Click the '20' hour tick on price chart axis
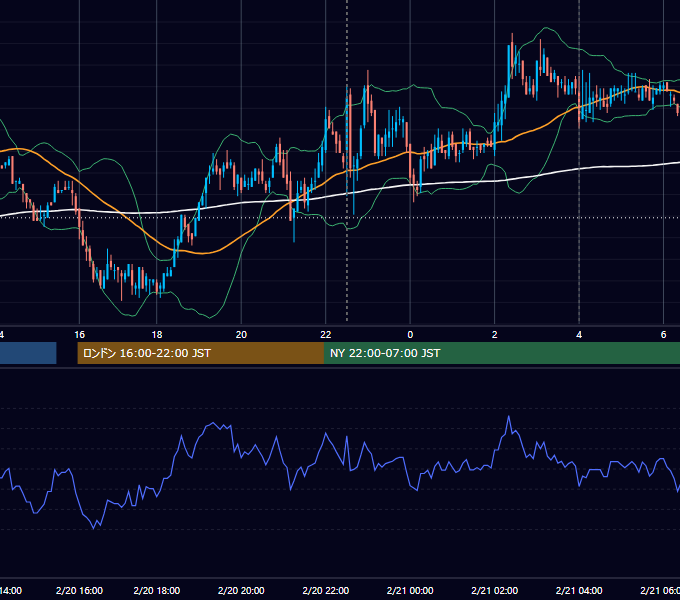680x600 pixels. tap(241, 335)
